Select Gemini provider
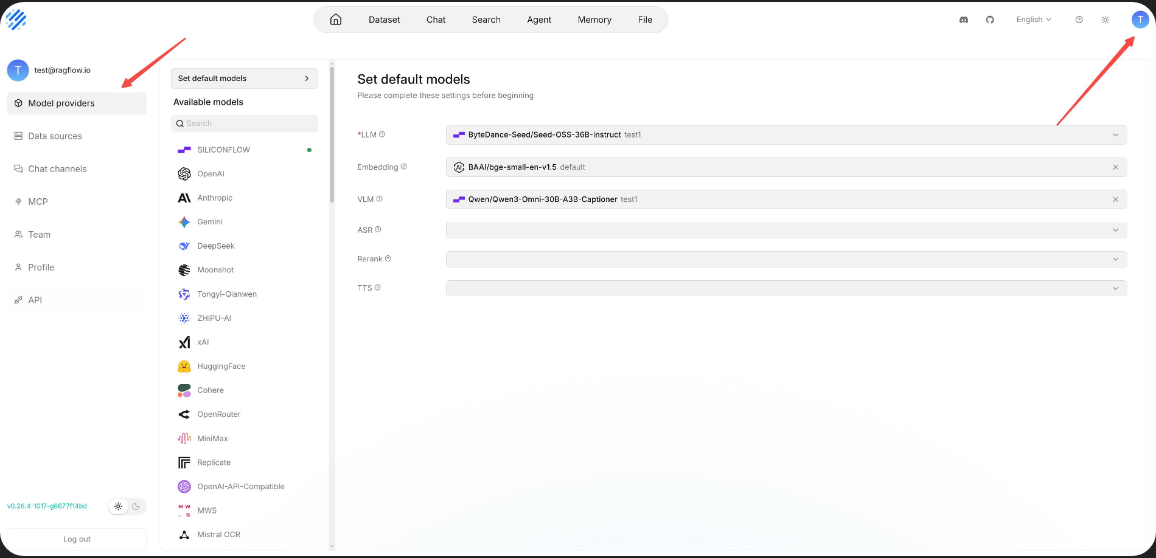1156x558 pixels. coord(244,222)
